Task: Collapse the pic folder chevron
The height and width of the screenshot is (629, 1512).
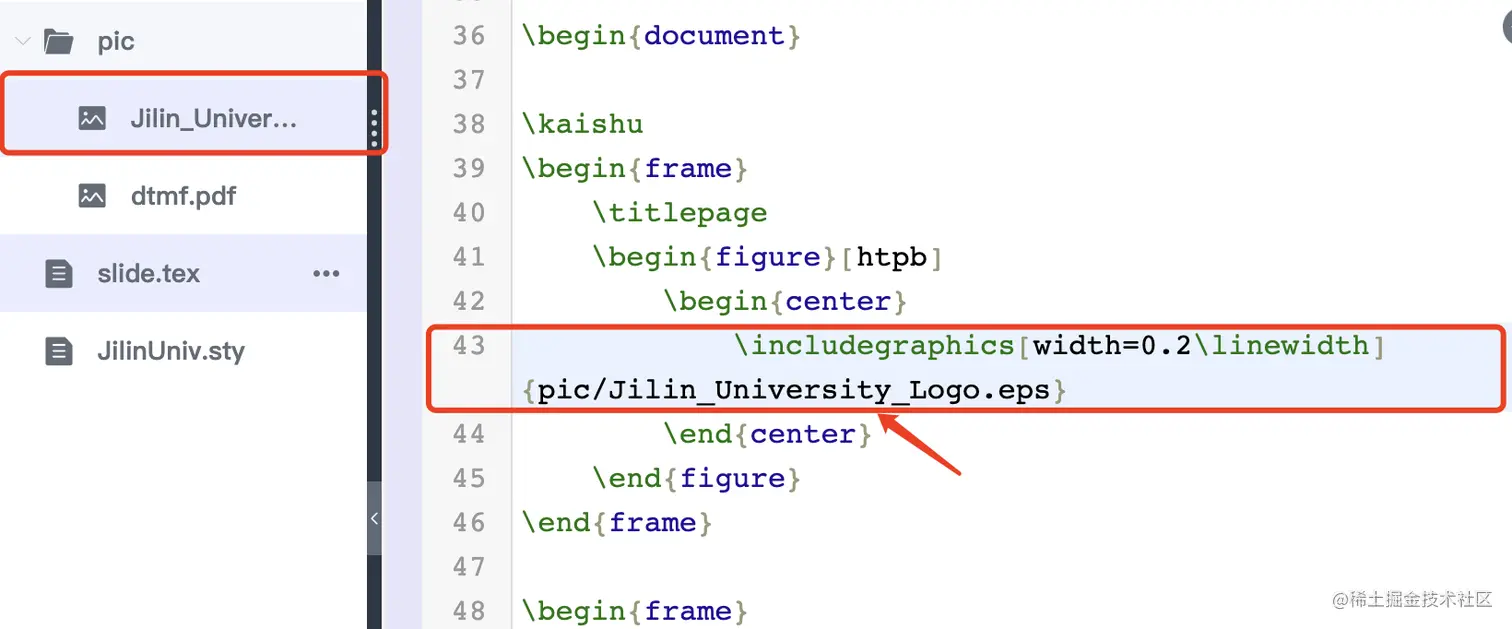Action: (22, 42)
